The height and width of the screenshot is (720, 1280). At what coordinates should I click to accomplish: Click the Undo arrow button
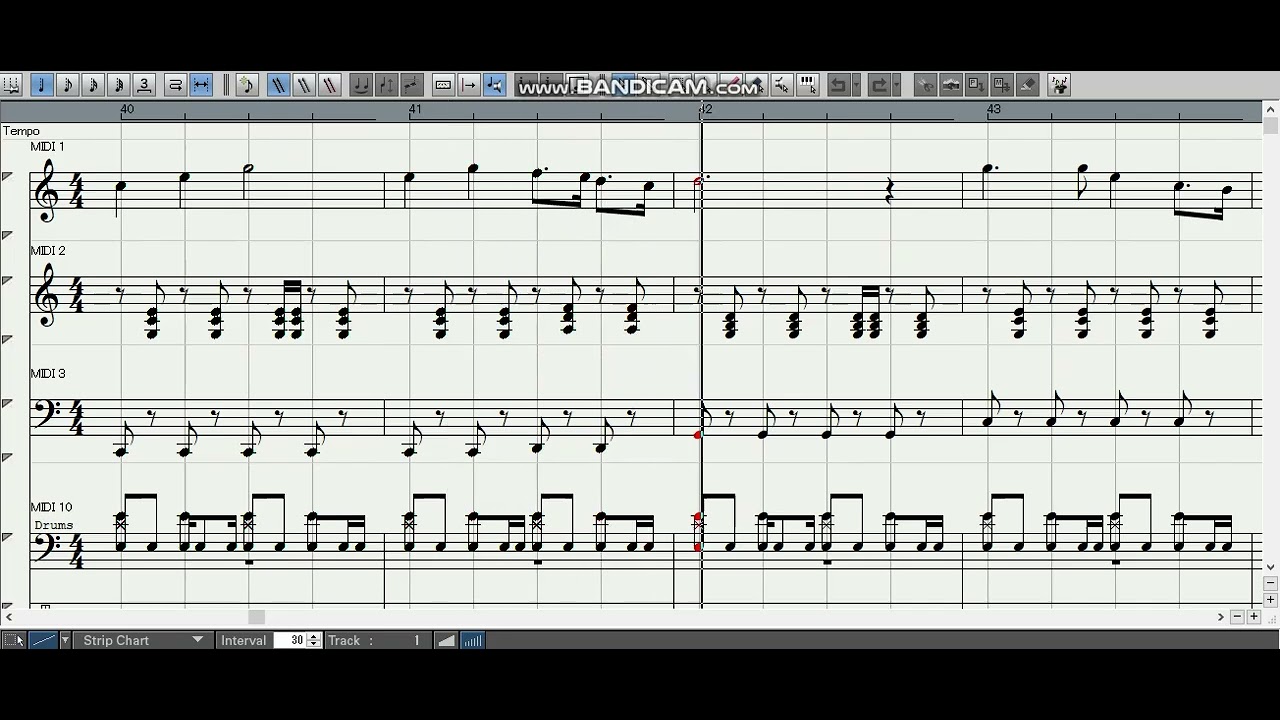[838, 85]
